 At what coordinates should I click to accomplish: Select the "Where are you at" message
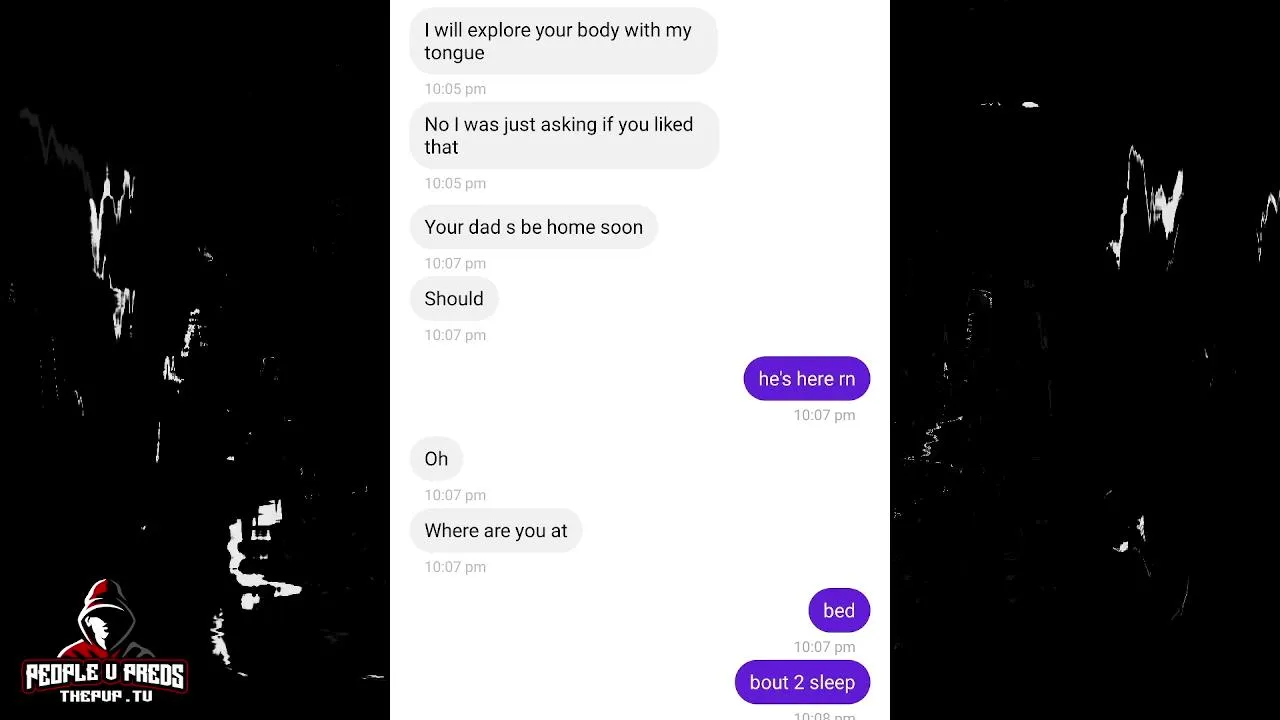(x=496, y=531)
